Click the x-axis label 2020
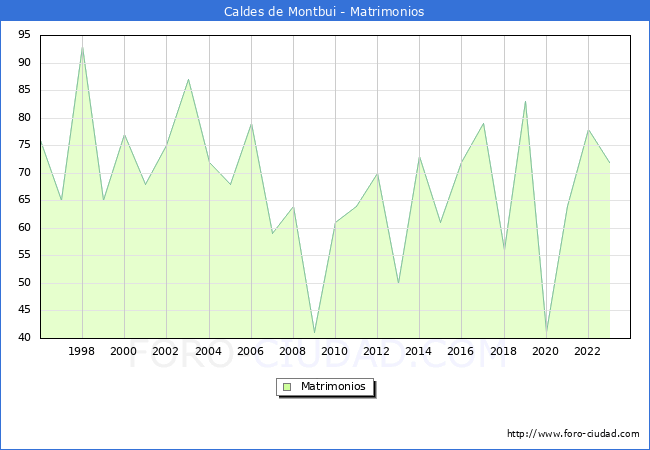Image resolution: width=650 pixels, height=450 pixels. (x=546, y=351)
